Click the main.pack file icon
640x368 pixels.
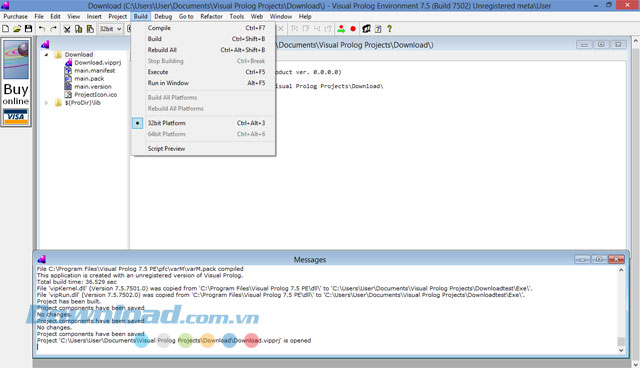tap(68, 78)
